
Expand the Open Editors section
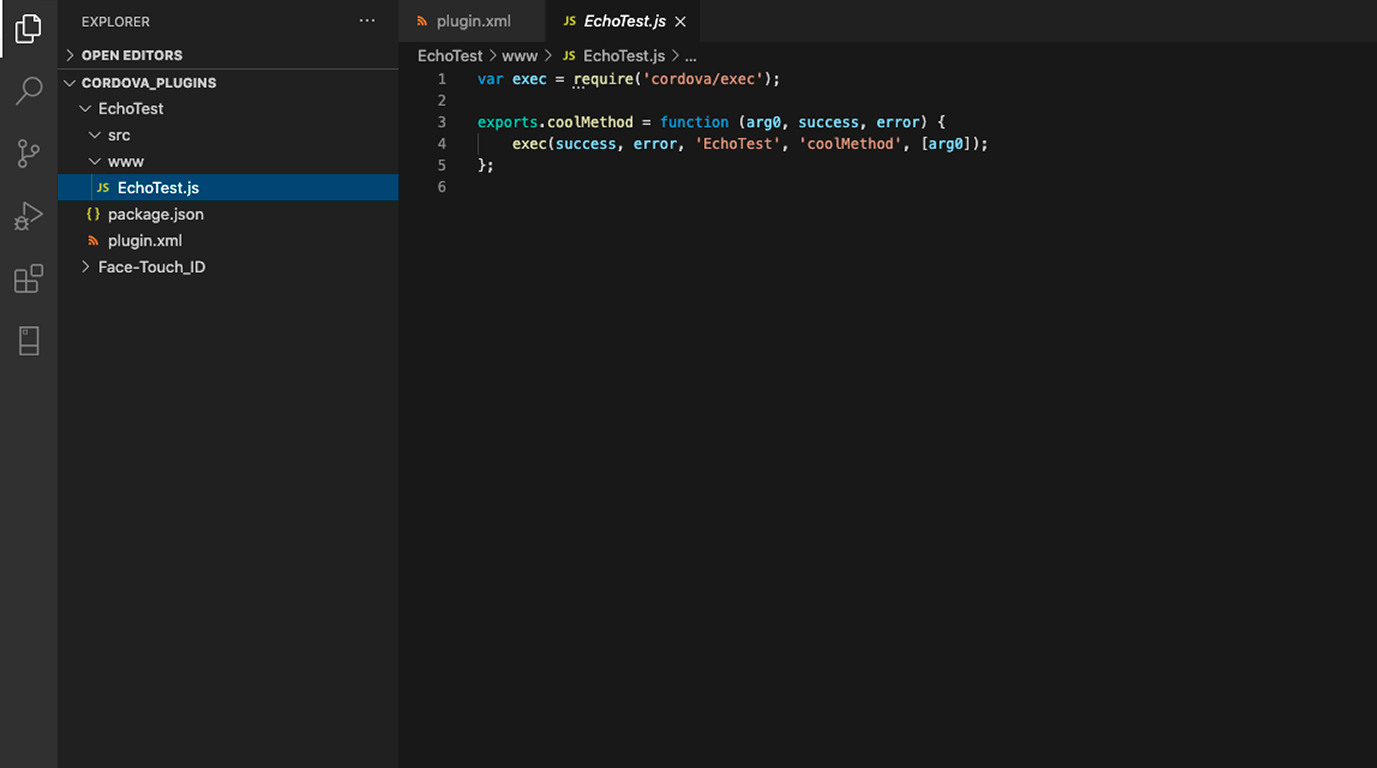point(228,55)
